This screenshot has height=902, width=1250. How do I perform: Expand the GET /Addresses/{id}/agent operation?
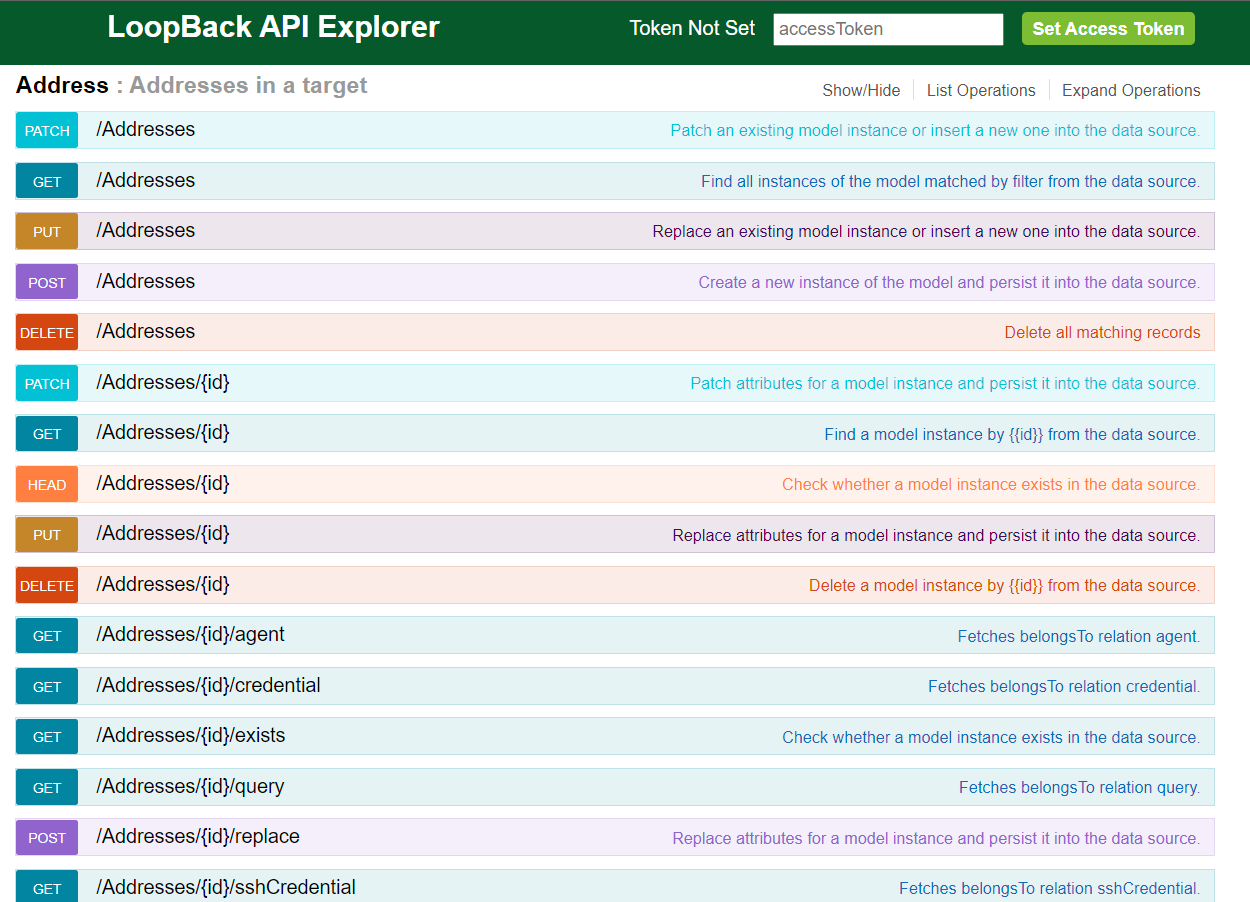[x=190, y=635]
